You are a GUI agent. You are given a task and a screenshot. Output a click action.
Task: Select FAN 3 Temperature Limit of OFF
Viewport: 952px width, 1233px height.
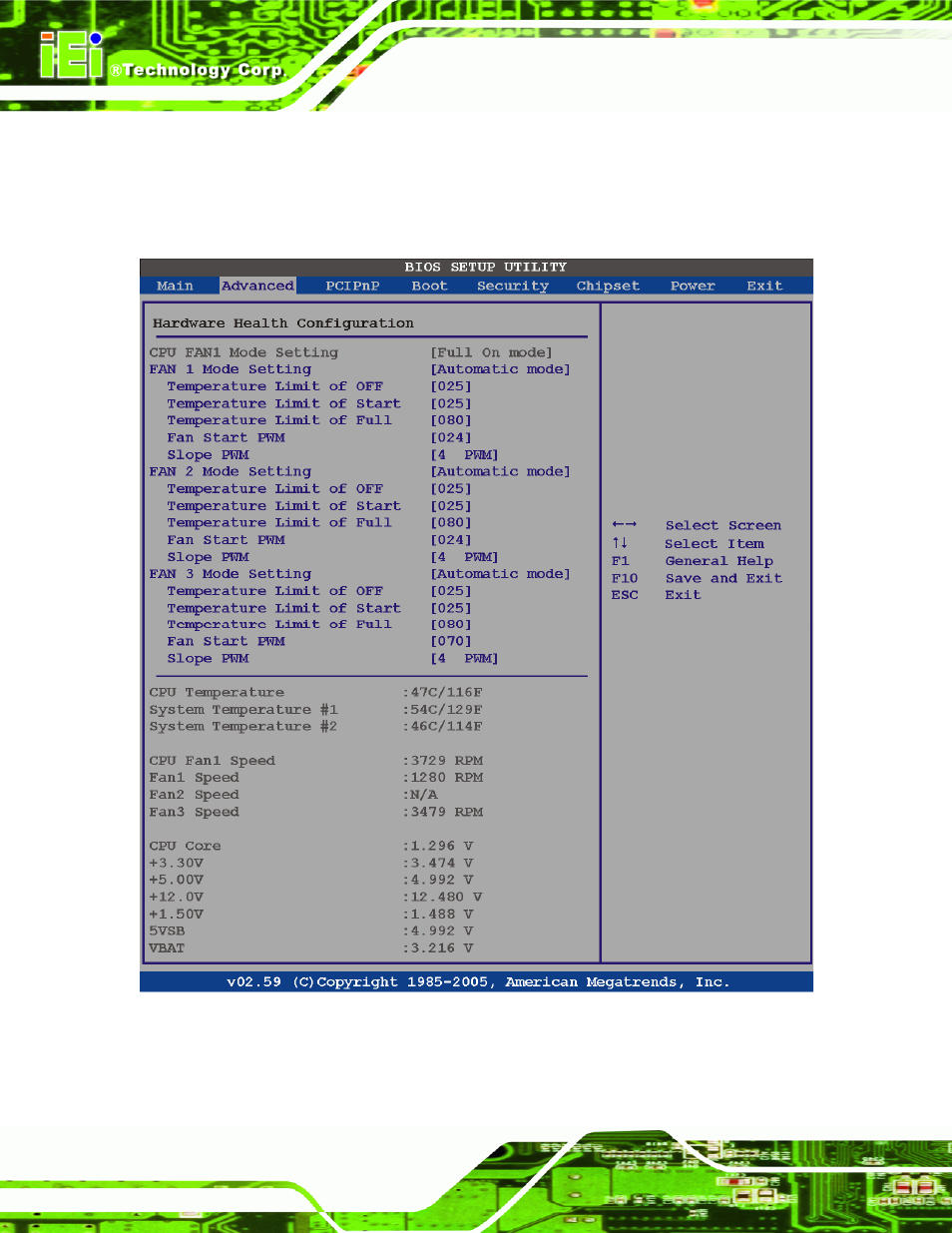coord(274,591)
